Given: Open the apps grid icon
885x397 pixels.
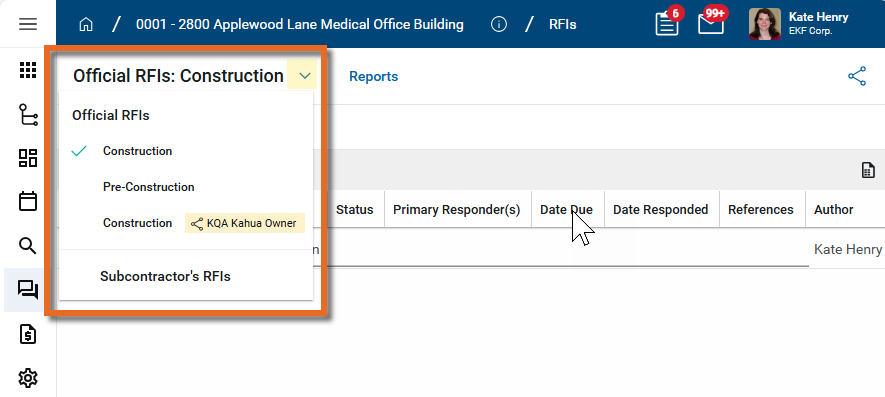Looking at the screenshot, I should 28,70.
